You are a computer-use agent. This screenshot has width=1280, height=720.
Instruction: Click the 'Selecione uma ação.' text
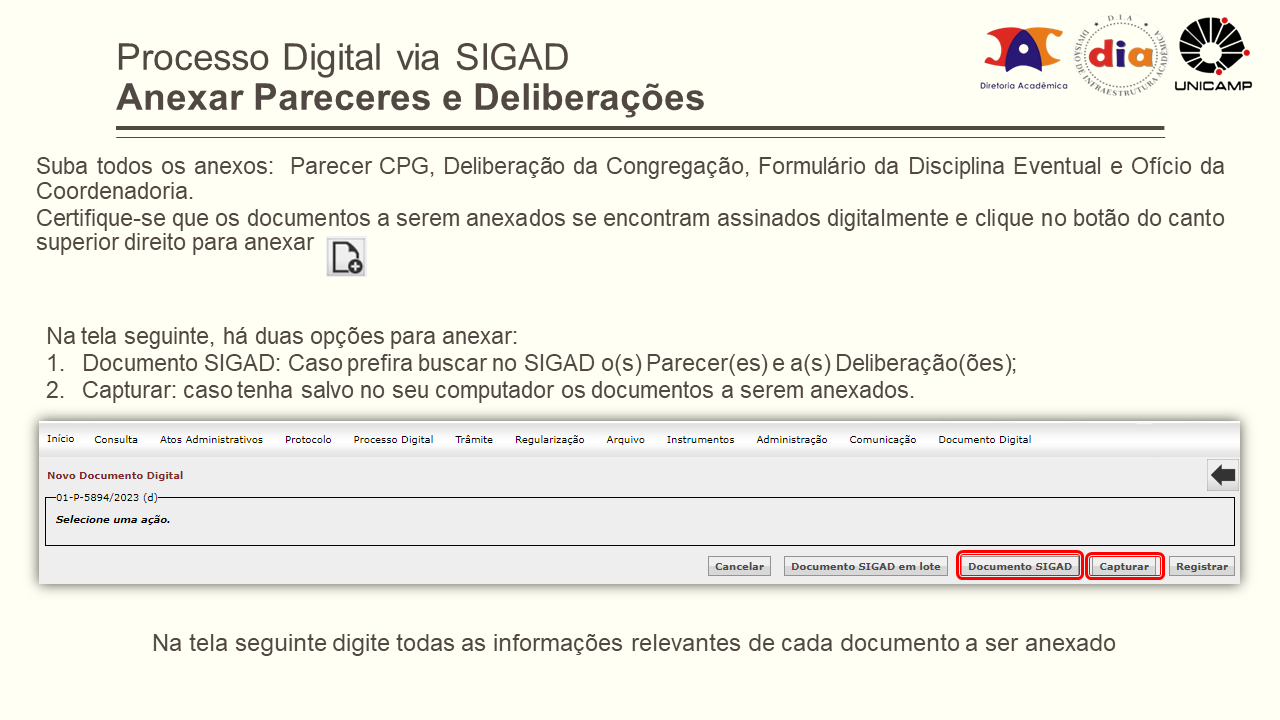113,520
